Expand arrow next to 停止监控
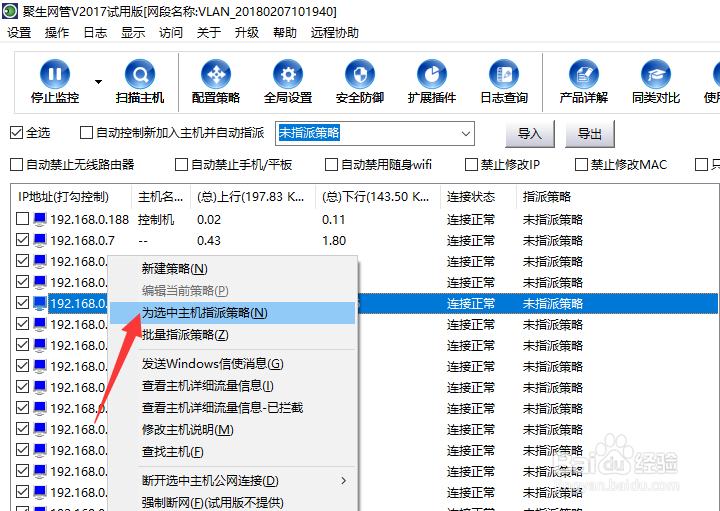The height and width of the screenshot is (511, 720). pos(98,82)
